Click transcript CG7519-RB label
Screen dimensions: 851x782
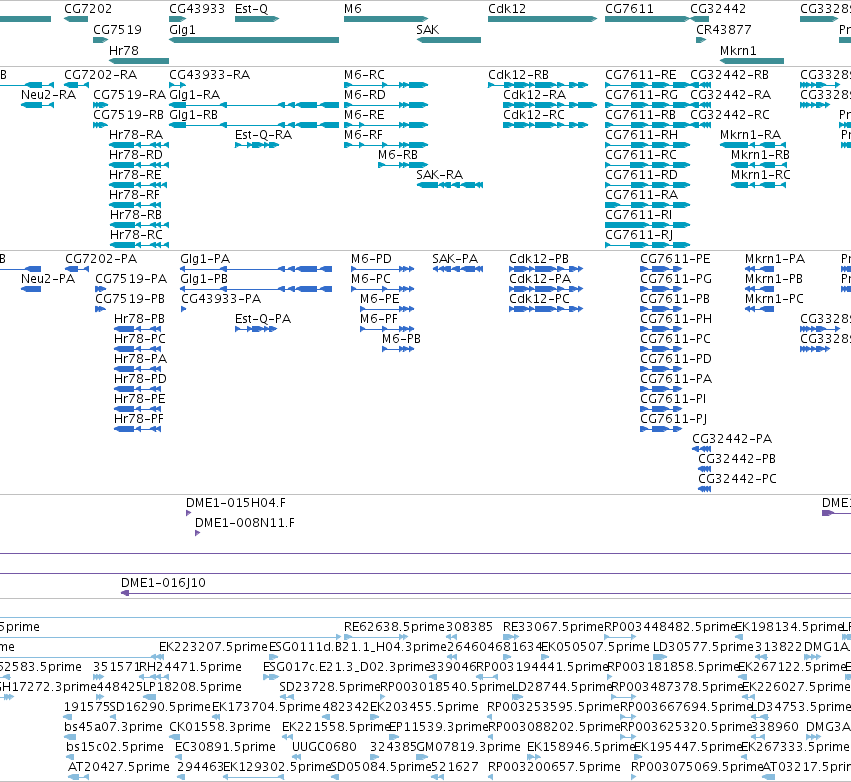pos(129,115)
